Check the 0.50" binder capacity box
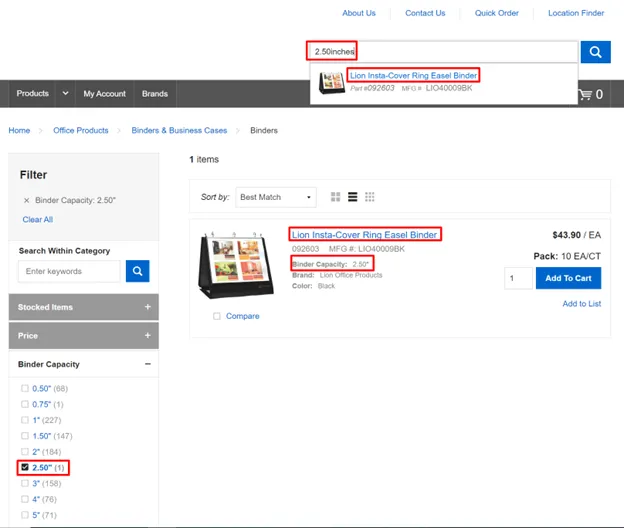 click(x=25, y=388)
